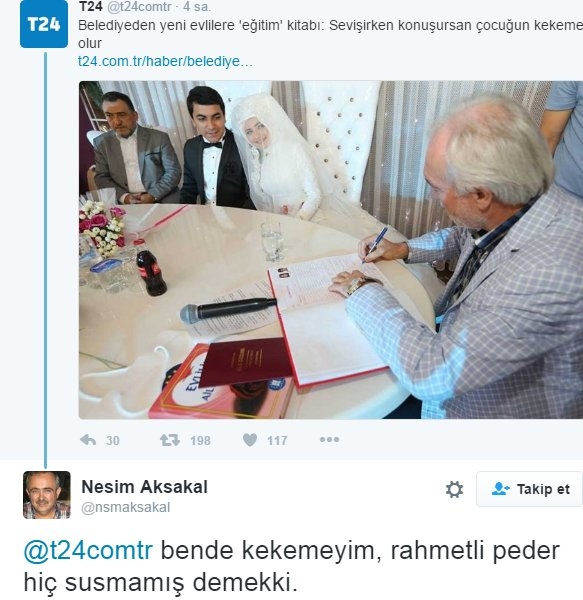The height and width of the screenshot is (600, 583).
Task: Open the gear settings dropdown next to Takip et
Action: 454,489
